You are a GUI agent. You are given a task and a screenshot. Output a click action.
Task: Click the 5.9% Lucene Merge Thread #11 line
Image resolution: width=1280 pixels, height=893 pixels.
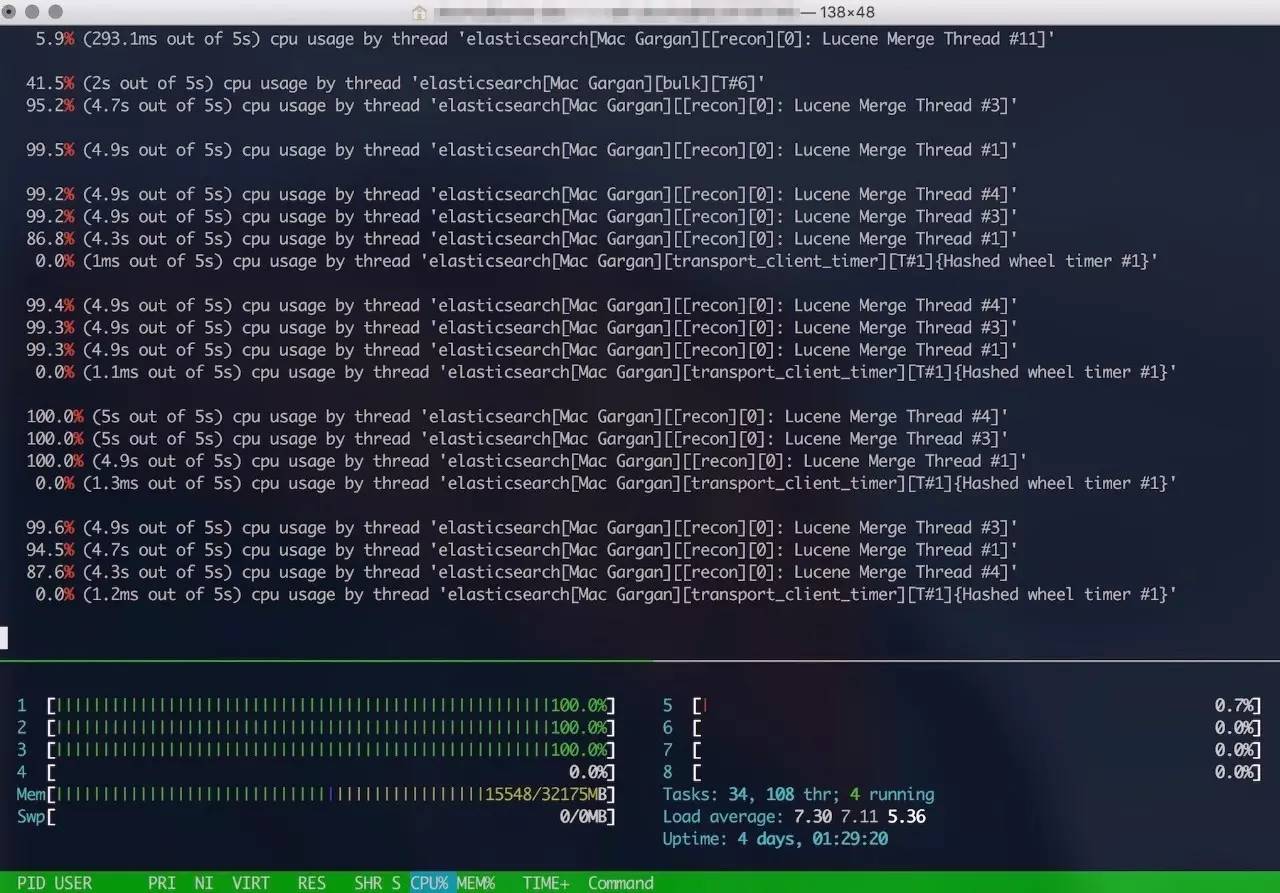[545, 39]
